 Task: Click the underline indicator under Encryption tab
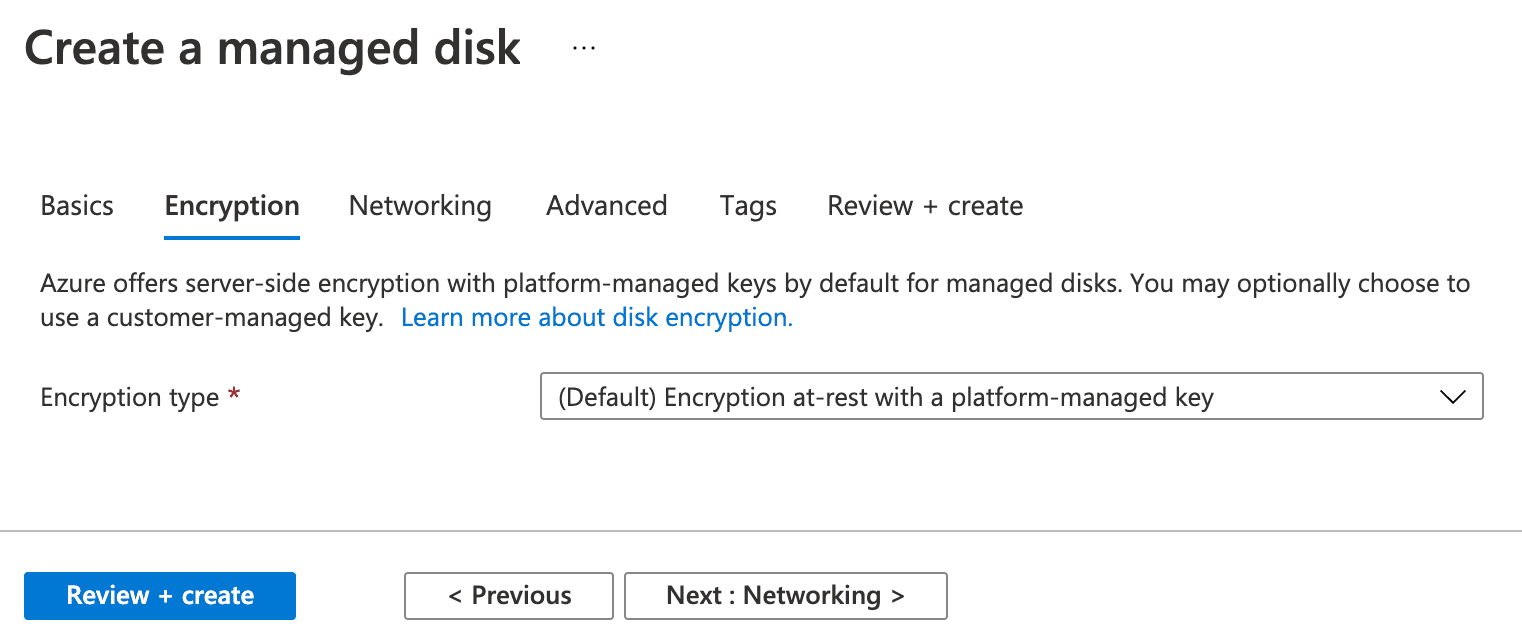coord(231,237)
